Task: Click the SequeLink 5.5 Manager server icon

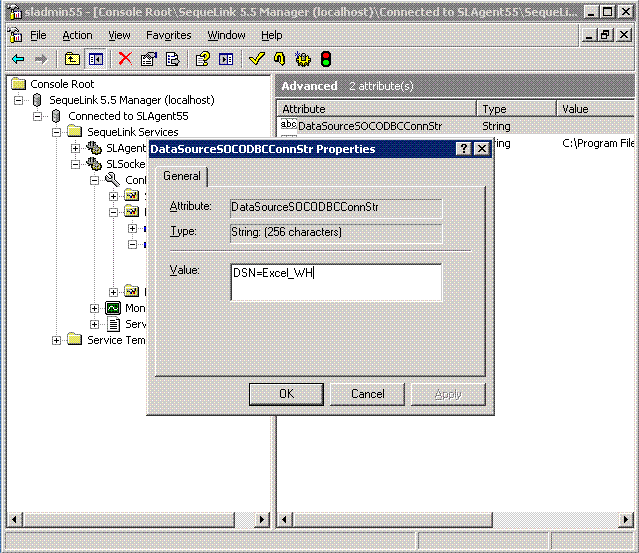Action: tap(37, 100)
